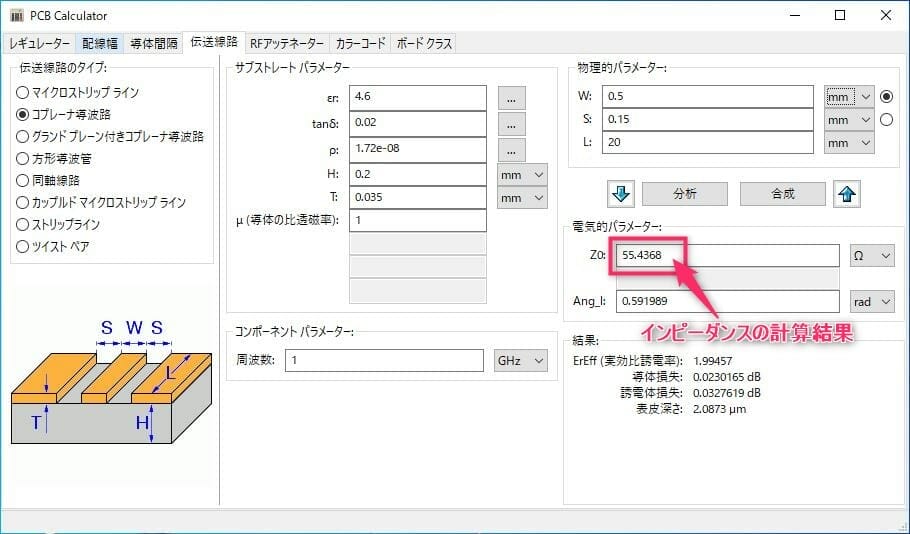
Task: Click the ErEff value 1.99457
Action: click(712, 361)
